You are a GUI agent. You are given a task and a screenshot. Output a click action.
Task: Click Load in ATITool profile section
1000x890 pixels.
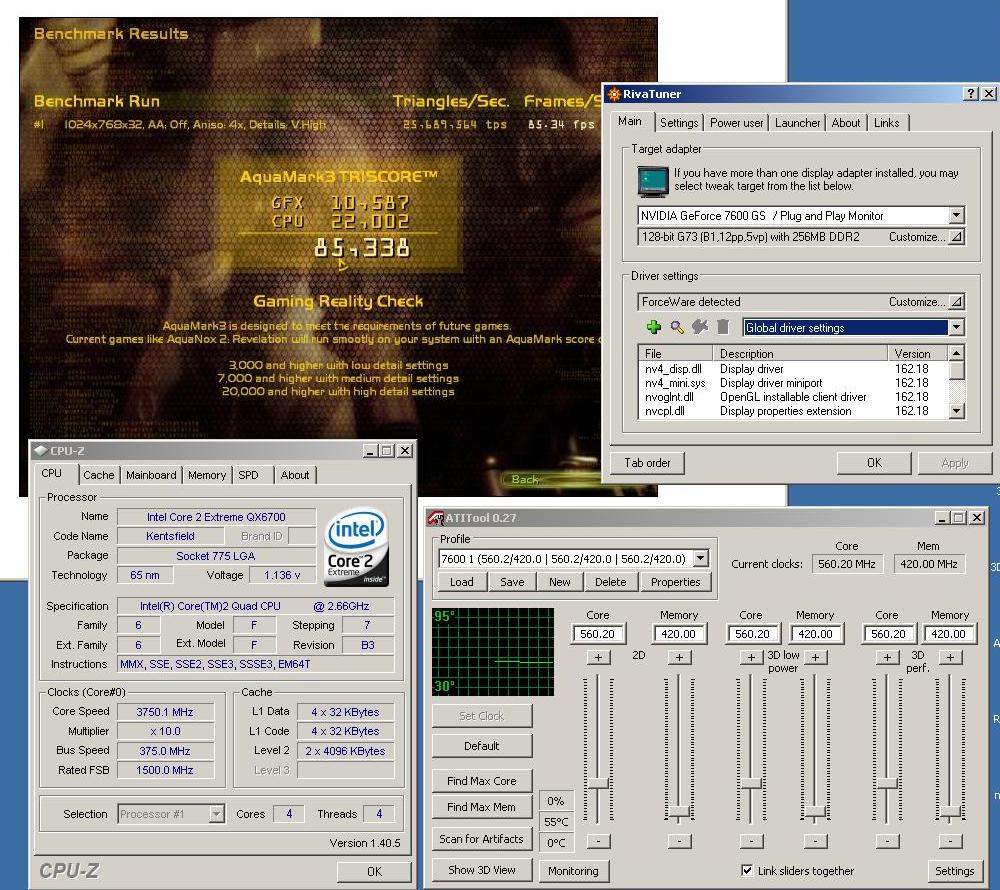tap(462, 582)
